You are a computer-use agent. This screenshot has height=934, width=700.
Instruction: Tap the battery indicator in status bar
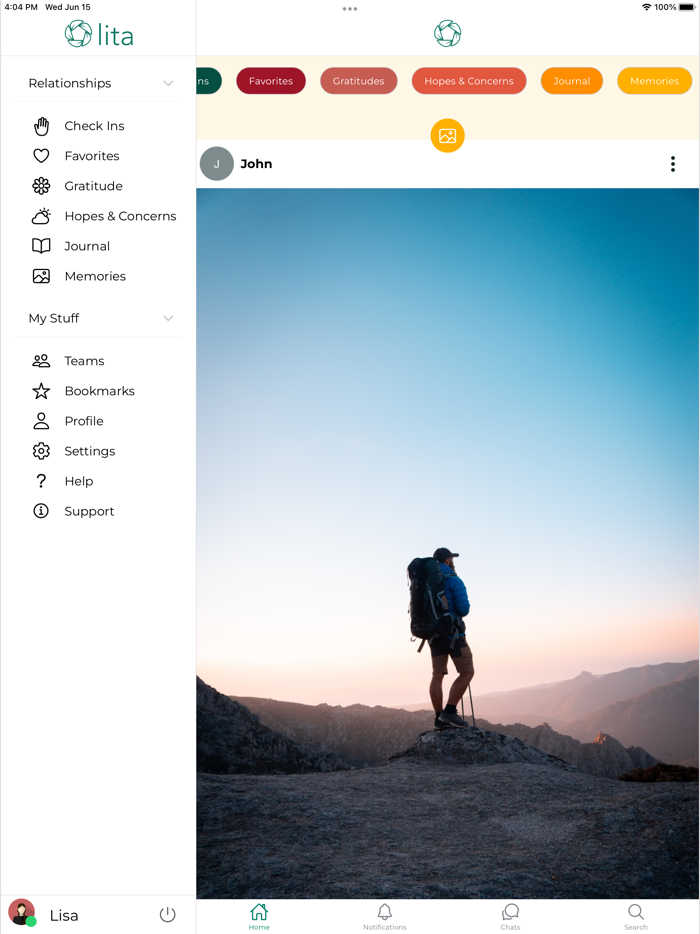(687, 7)
